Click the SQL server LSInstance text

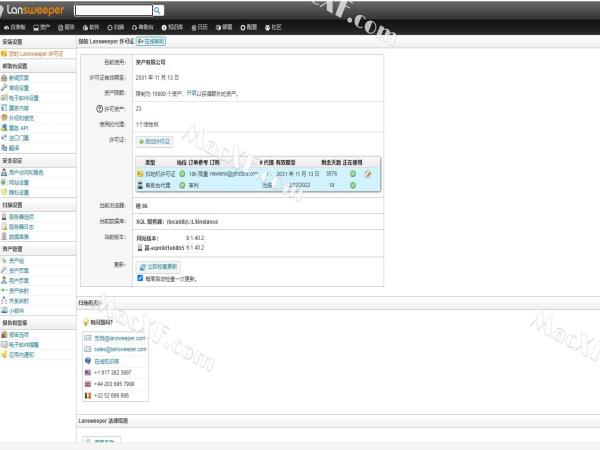click(177, 222)
